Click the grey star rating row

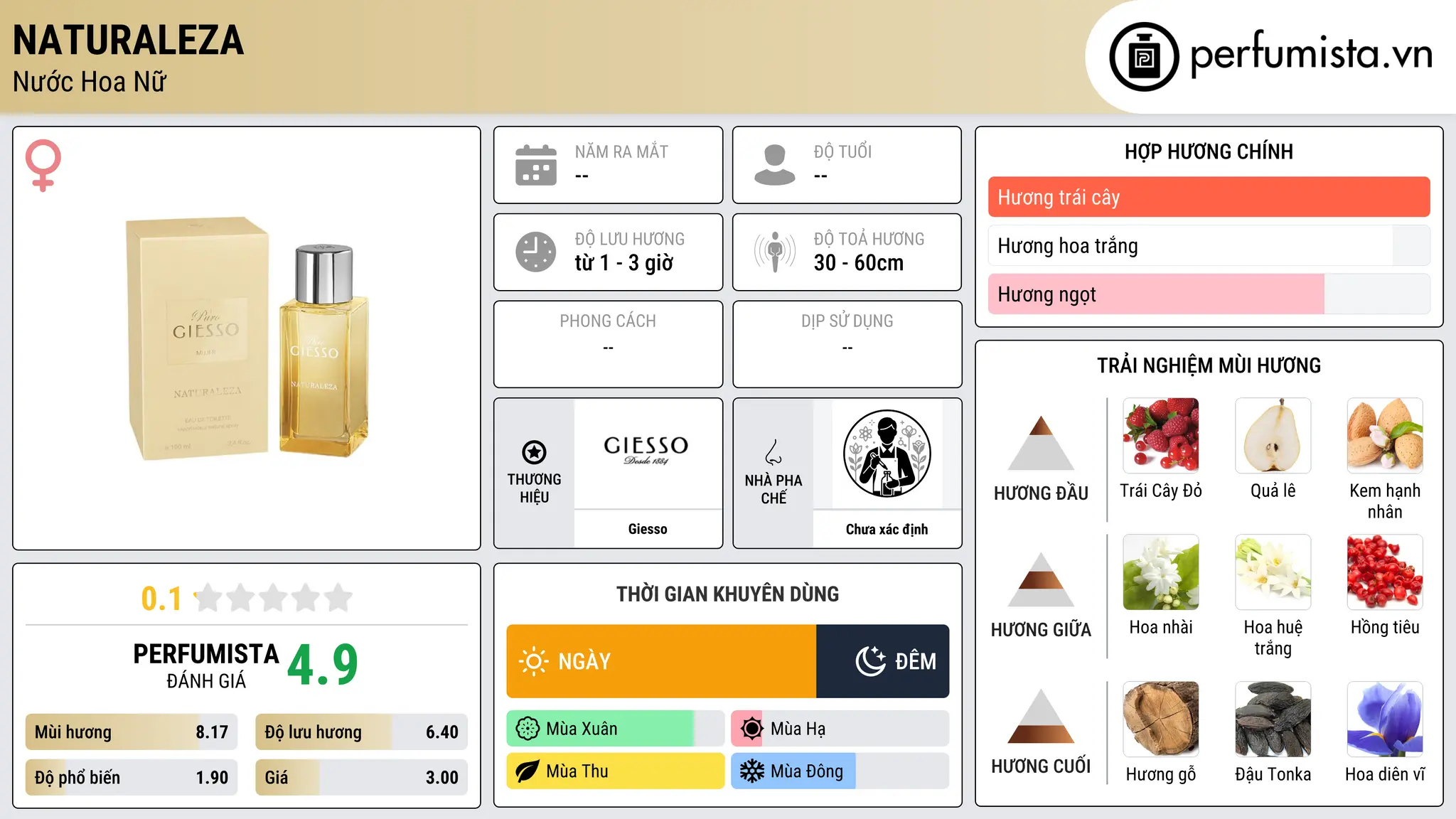pos(274,598)
